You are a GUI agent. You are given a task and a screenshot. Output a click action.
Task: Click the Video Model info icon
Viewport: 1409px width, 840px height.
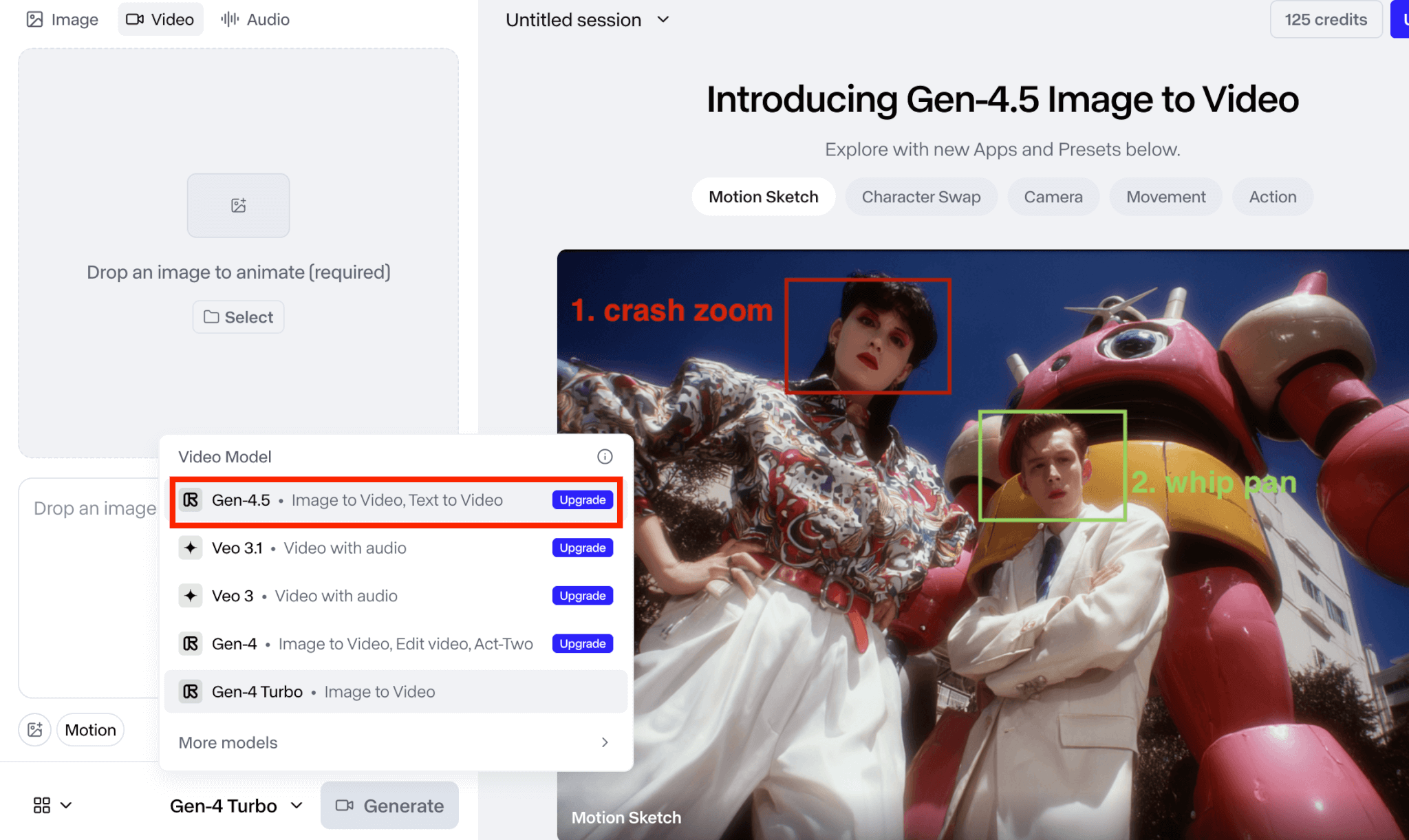click(605, 457)
